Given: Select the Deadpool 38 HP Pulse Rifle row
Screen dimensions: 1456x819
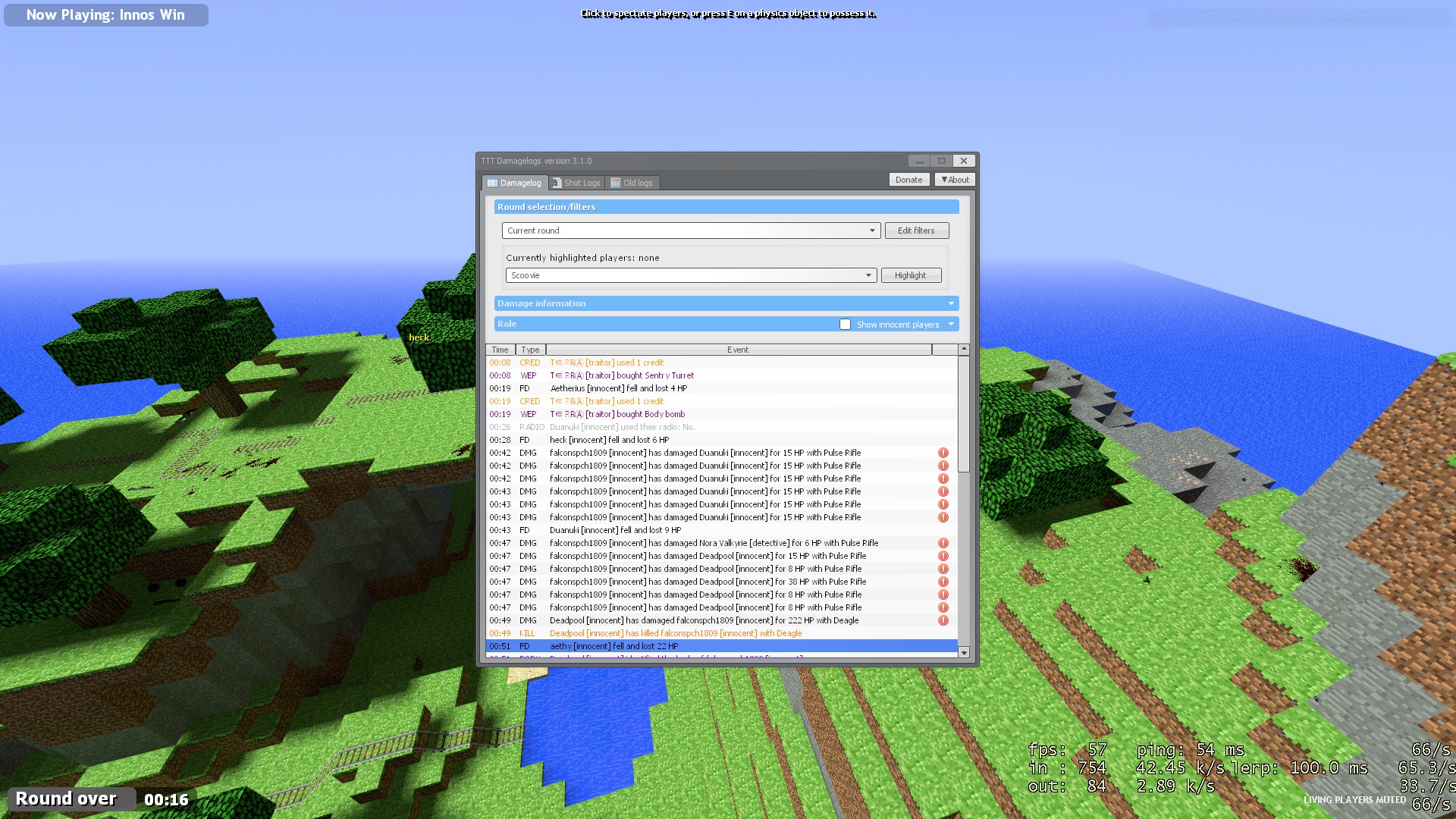Looking at the screenshot, I should pyautogui.click(x=721, y=582).
